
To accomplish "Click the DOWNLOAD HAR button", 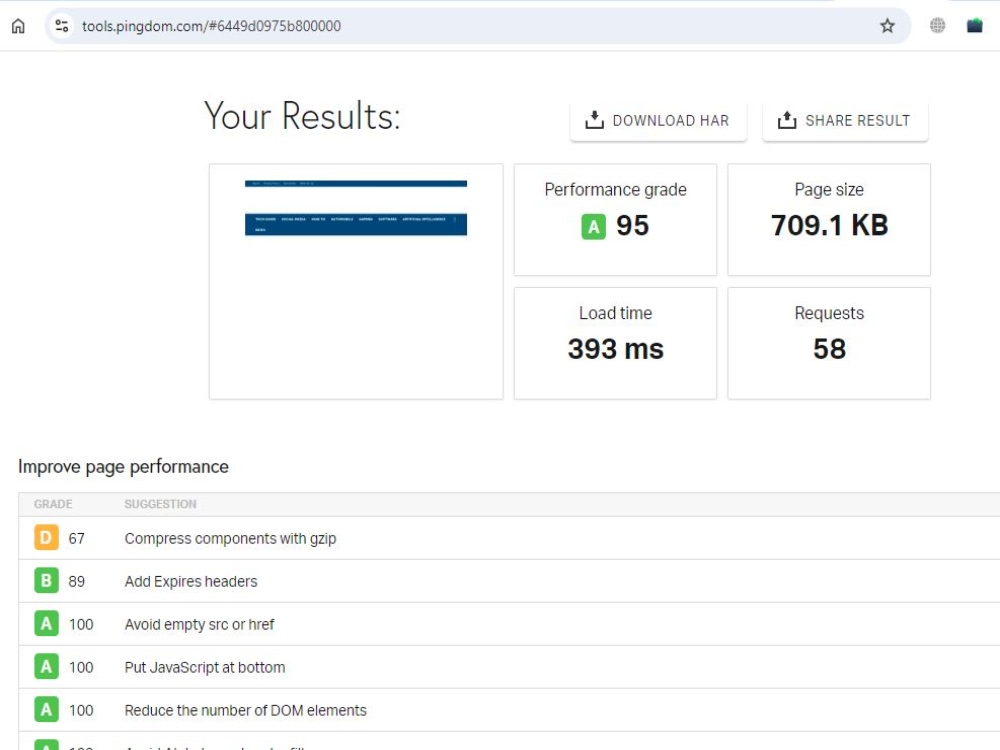I will click(658, 121).
